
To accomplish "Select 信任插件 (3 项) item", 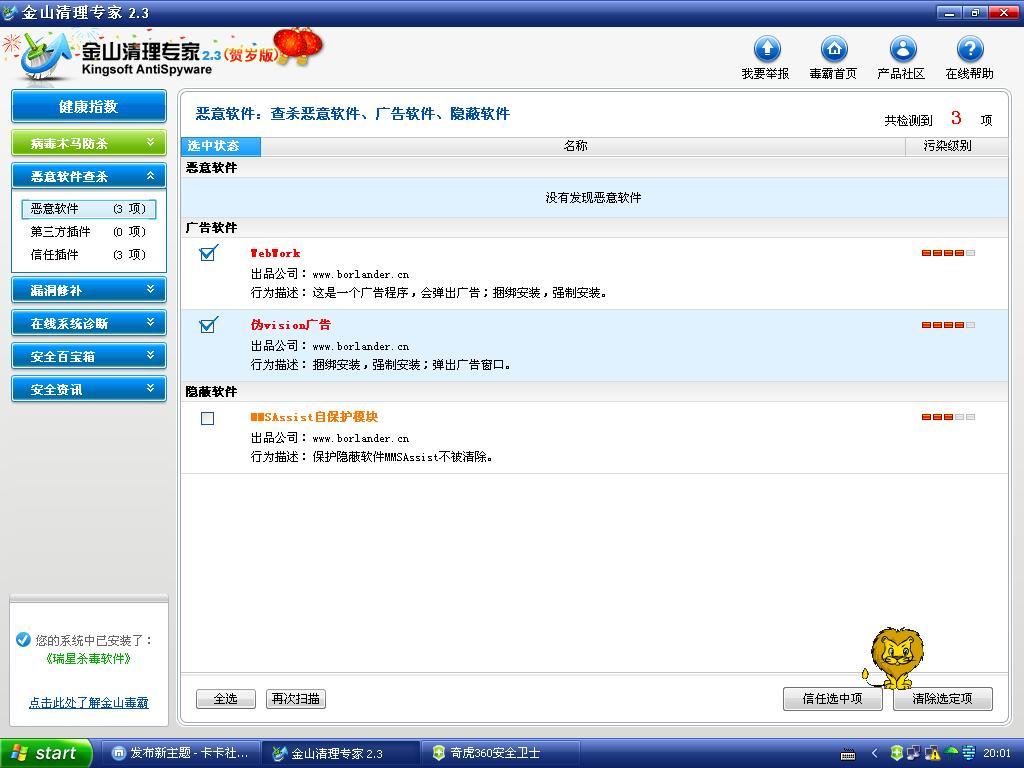I will click(89, 255).
